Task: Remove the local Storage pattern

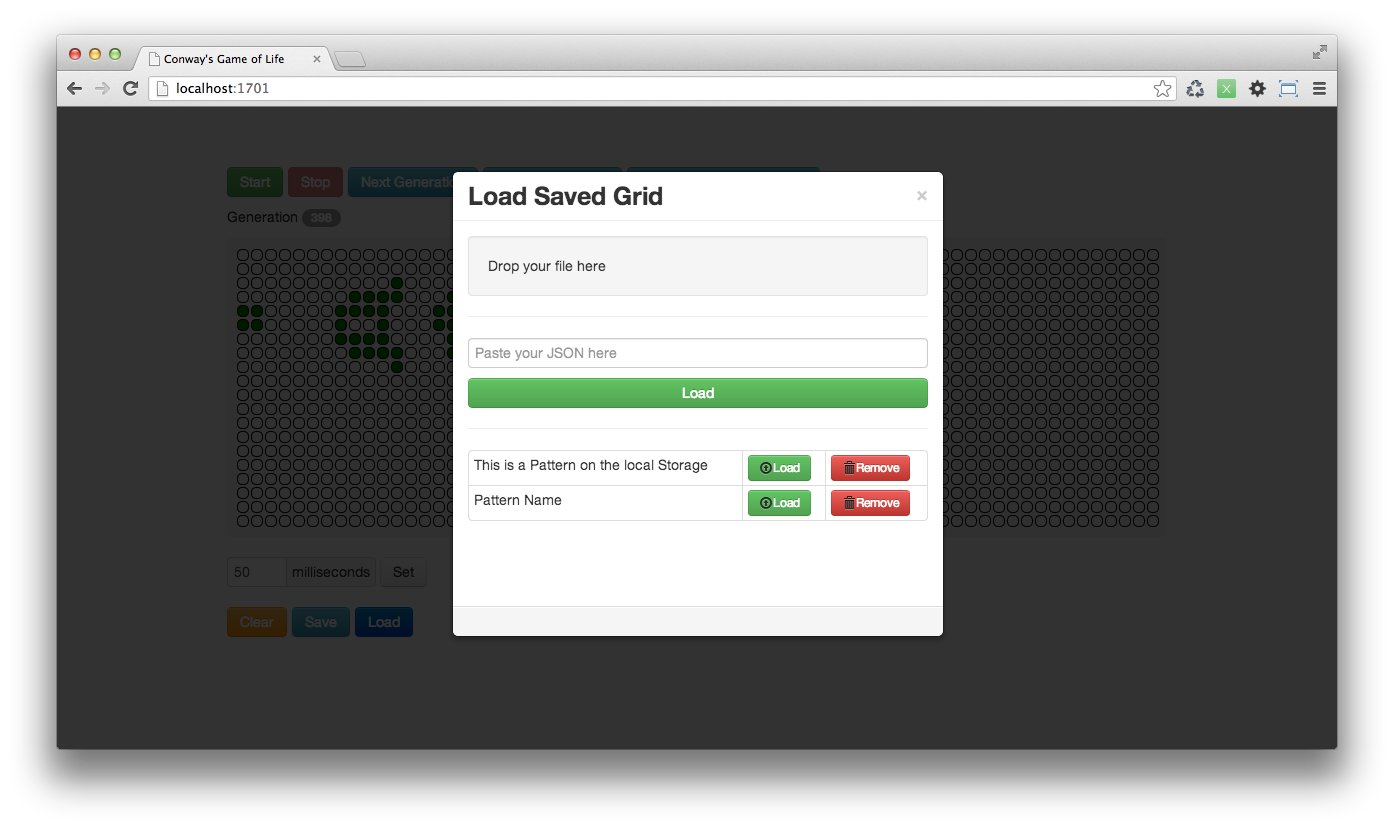Action: tap(870, 468)
